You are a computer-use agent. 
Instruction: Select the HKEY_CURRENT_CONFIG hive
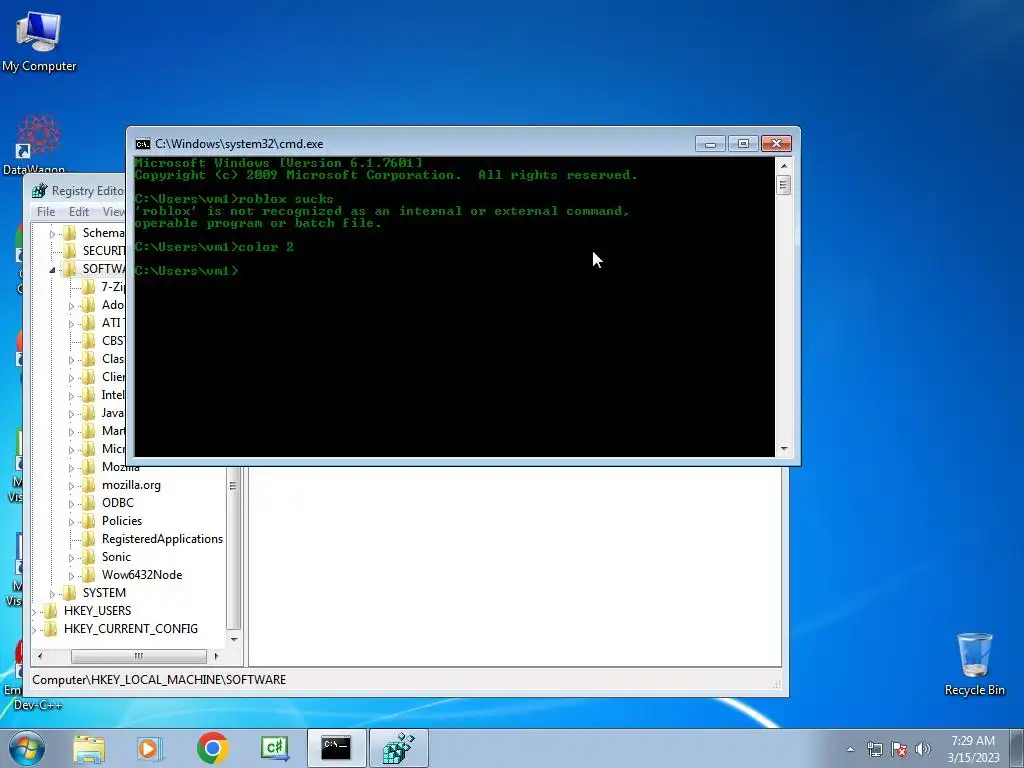tap(131, 629)
